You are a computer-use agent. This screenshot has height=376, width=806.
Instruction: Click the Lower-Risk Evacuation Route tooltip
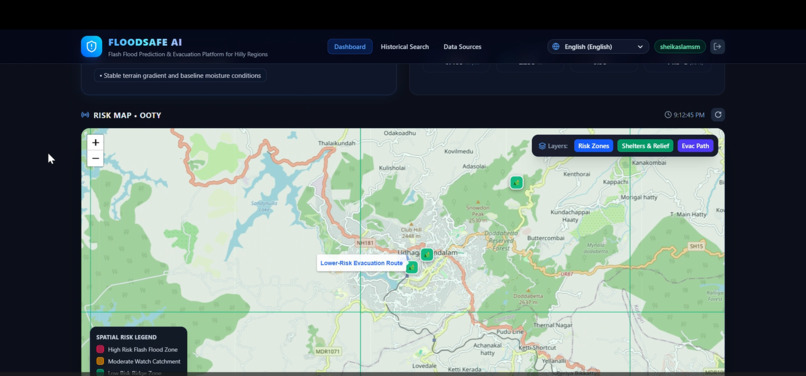pyautogui.click(x=361, y=263)
